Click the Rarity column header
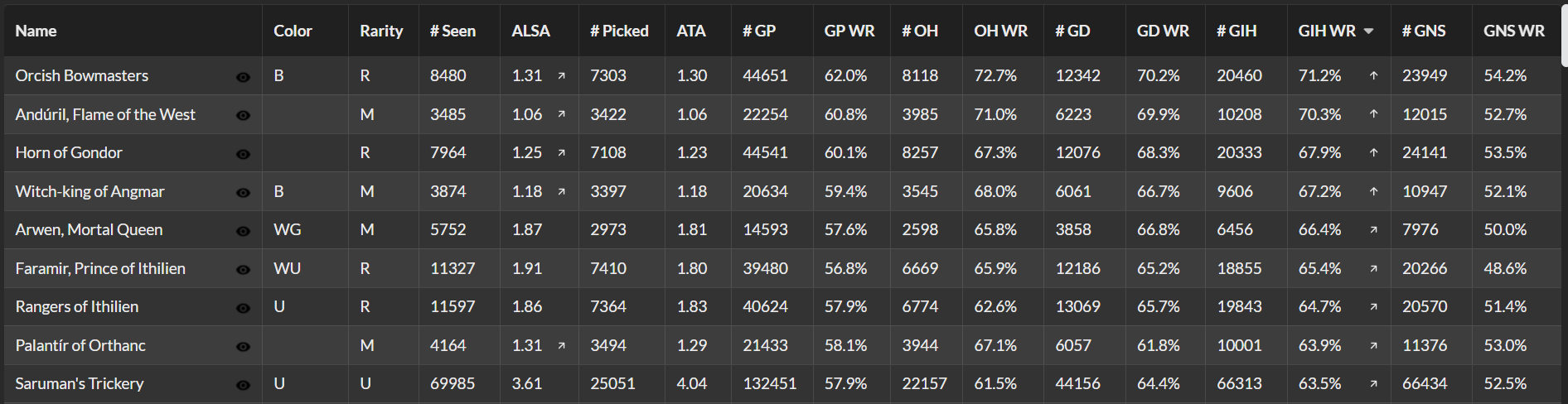This screenshot has height=404, width=1568. pos(381,31)
